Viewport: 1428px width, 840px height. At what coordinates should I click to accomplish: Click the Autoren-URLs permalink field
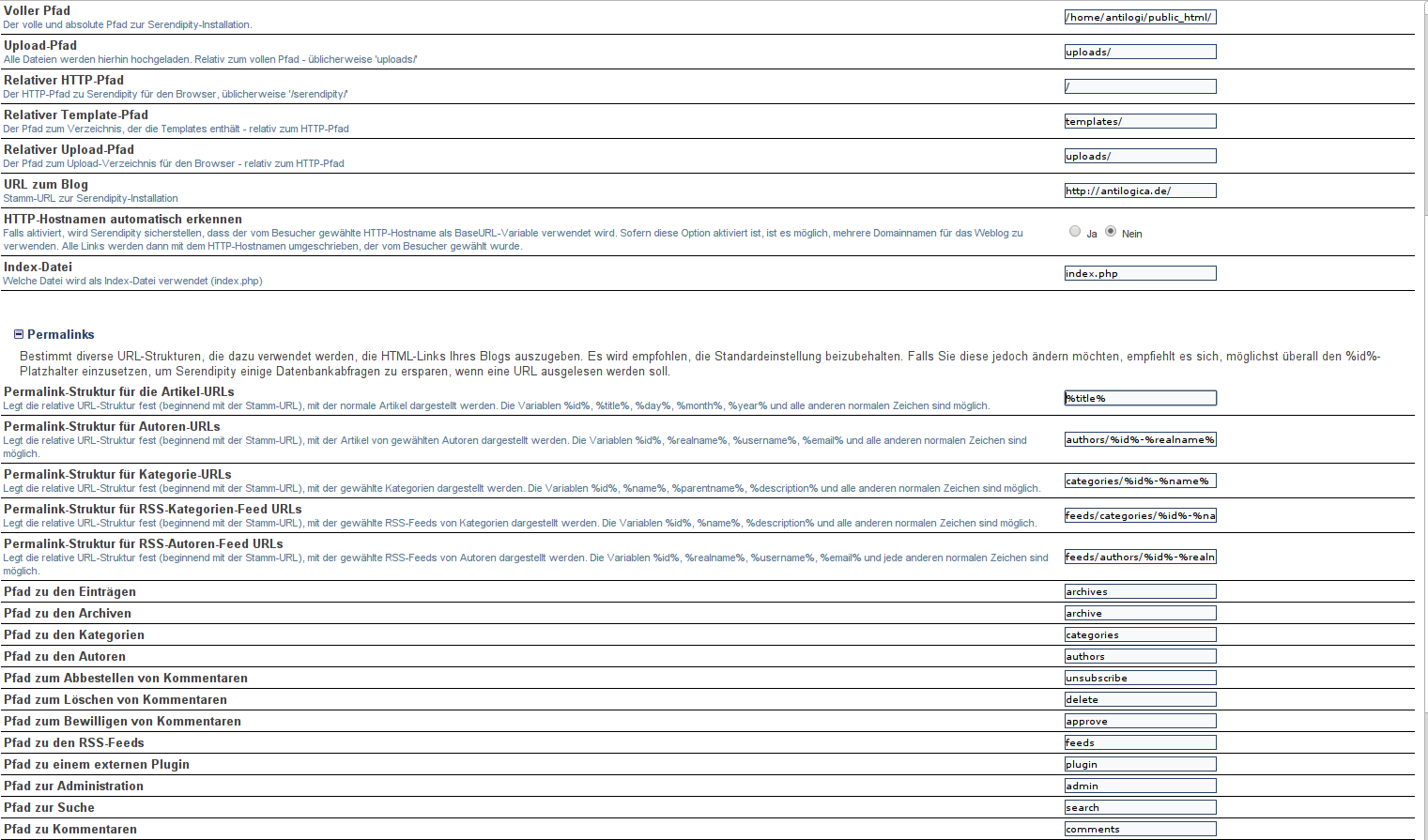pos(1140,439)
